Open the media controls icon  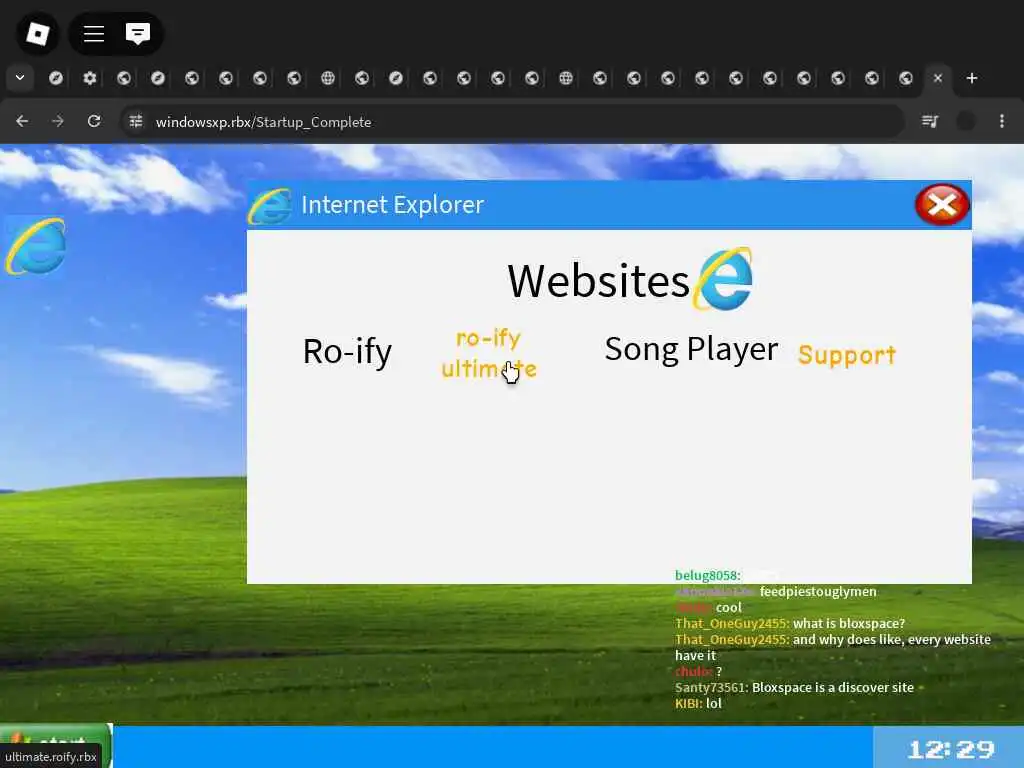930,121
